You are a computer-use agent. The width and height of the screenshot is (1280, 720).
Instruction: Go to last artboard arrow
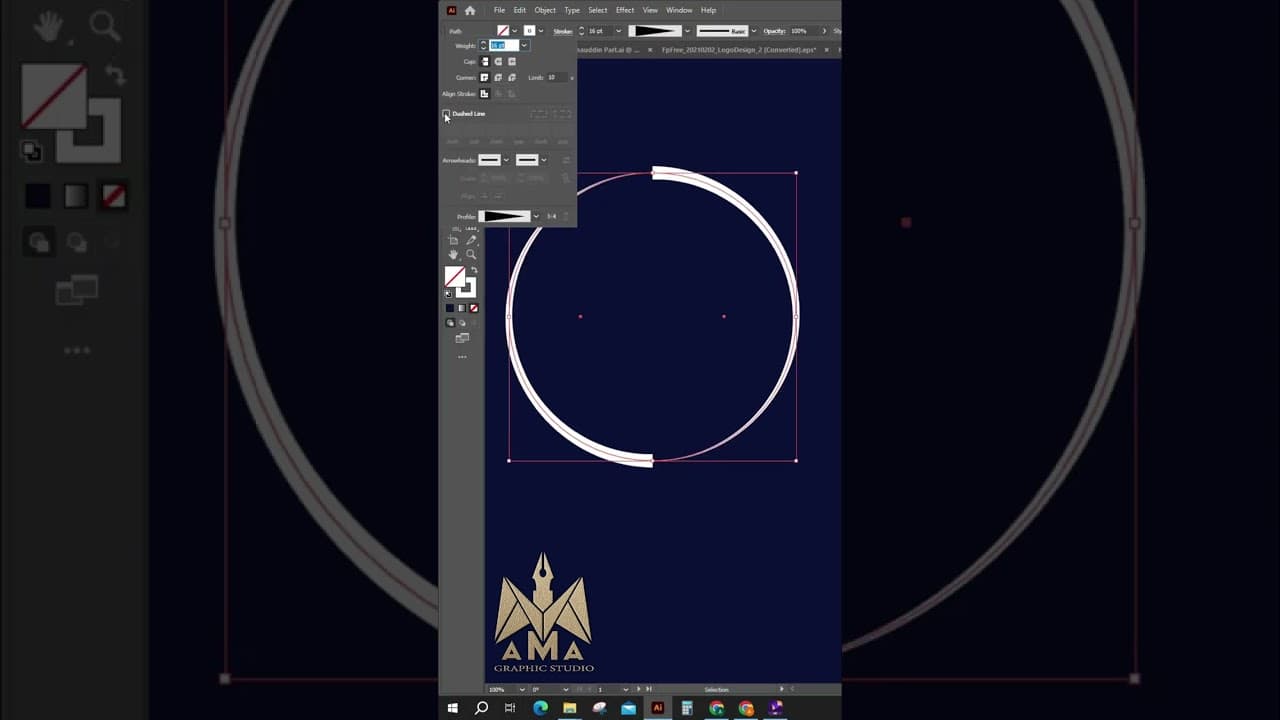[649, 689]
